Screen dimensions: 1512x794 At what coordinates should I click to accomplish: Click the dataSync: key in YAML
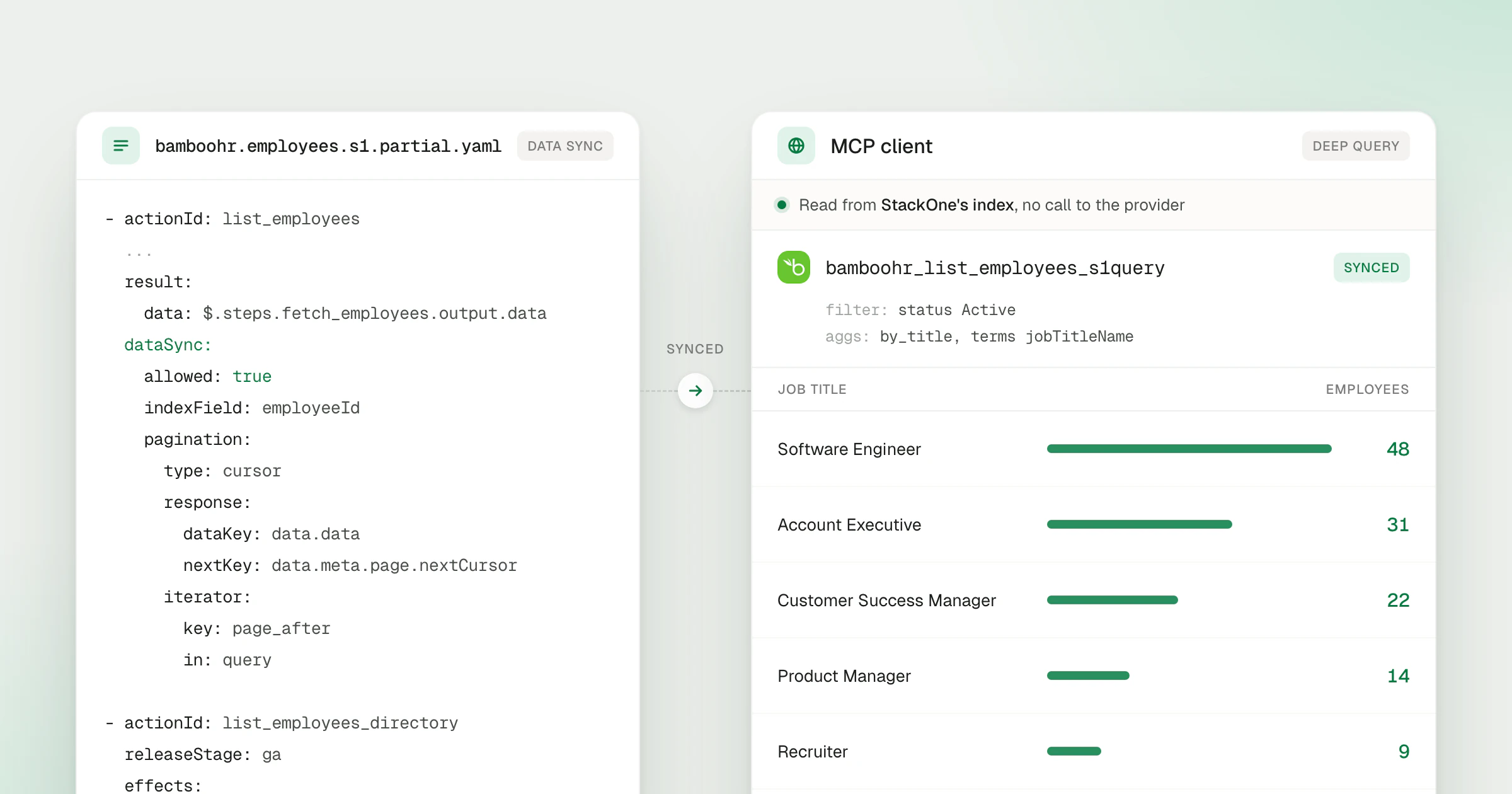click(x=168, y=345)
